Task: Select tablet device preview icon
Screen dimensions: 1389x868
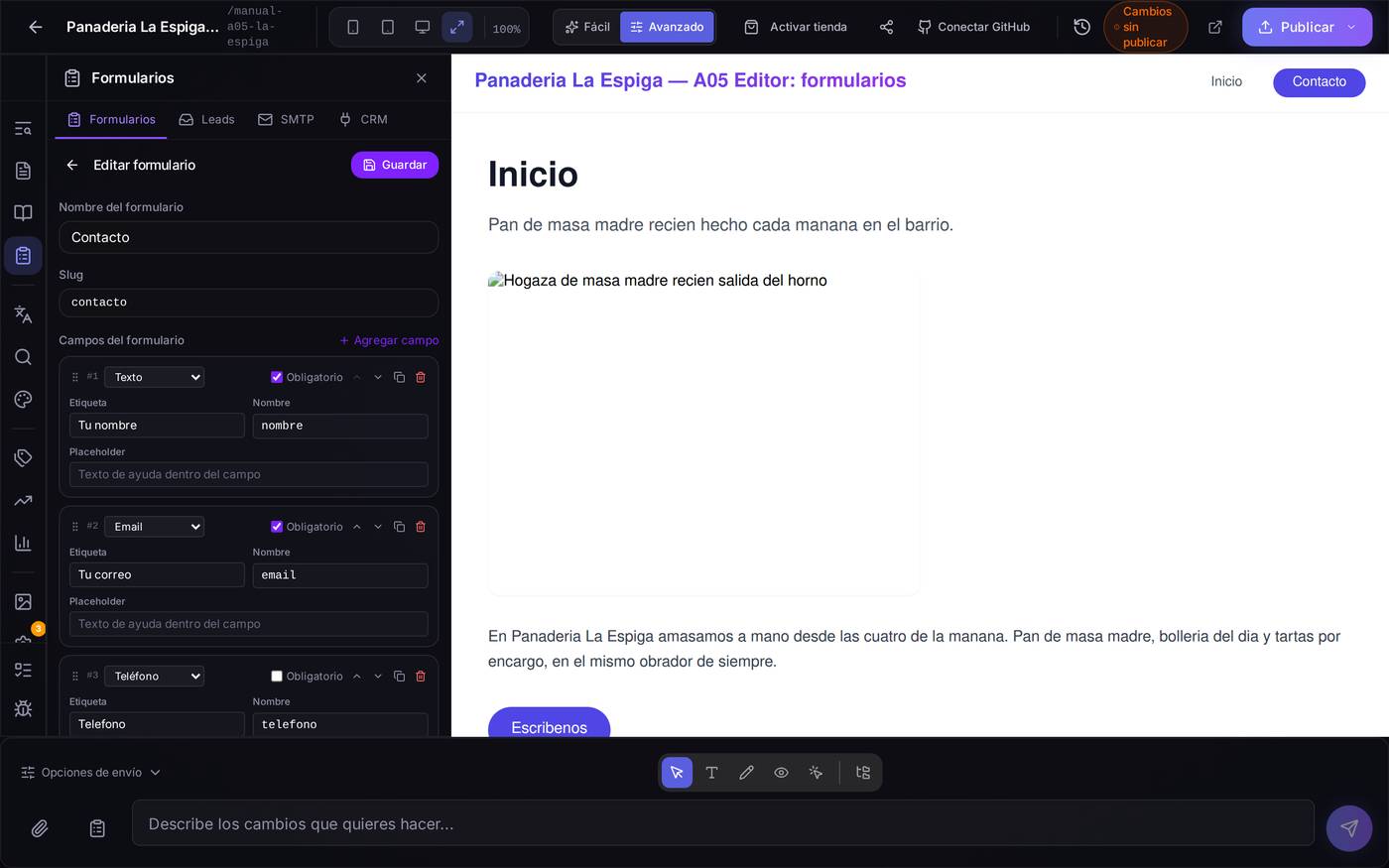Action: (x=388, y=27)
